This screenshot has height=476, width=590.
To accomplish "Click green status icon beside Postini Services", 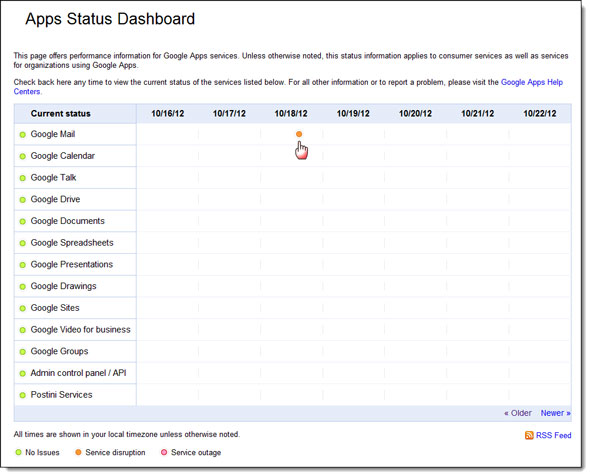I will coord(23,395).
